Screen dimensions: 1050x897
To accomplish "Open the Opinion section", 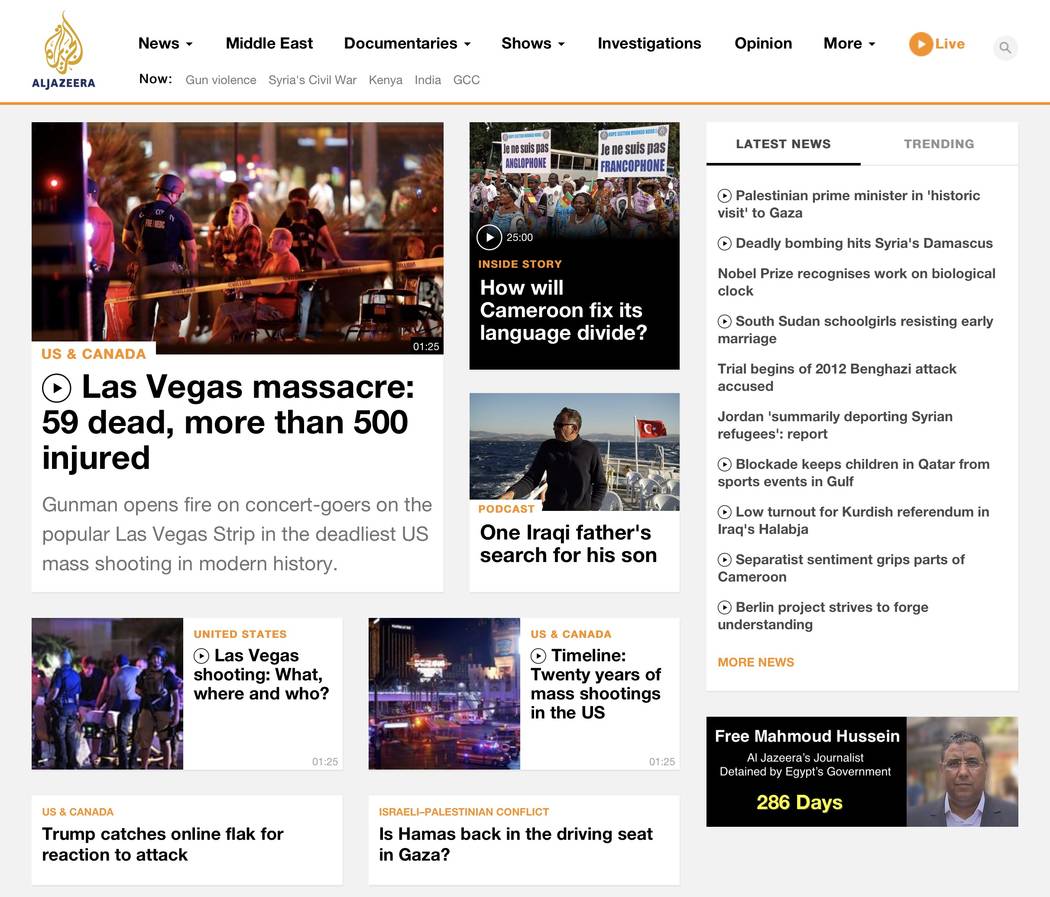I will click(x=763, y=44).
